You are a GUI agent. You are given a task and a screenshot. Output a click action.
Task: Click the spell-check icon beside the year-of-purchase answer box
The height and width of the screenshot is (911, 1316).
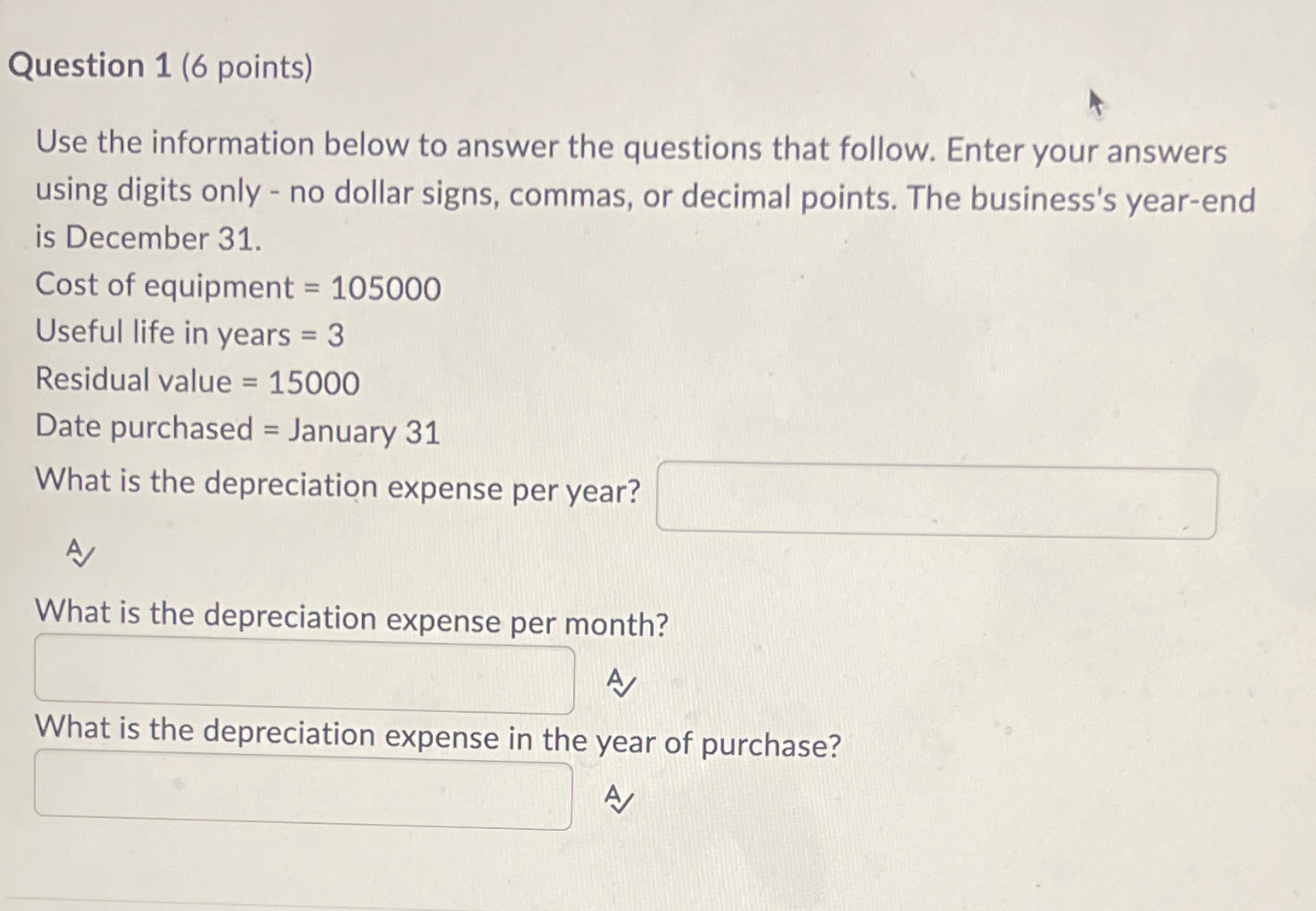pyautogui.click(x=617, y=800)
